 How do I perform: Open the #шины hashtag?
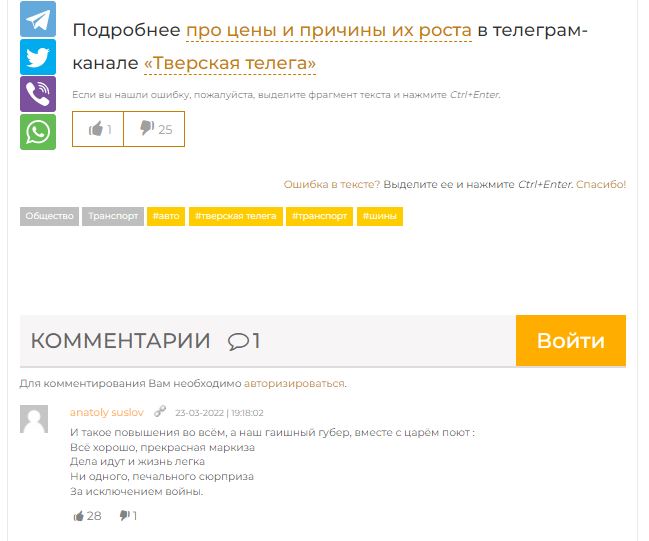click(380, 216)
